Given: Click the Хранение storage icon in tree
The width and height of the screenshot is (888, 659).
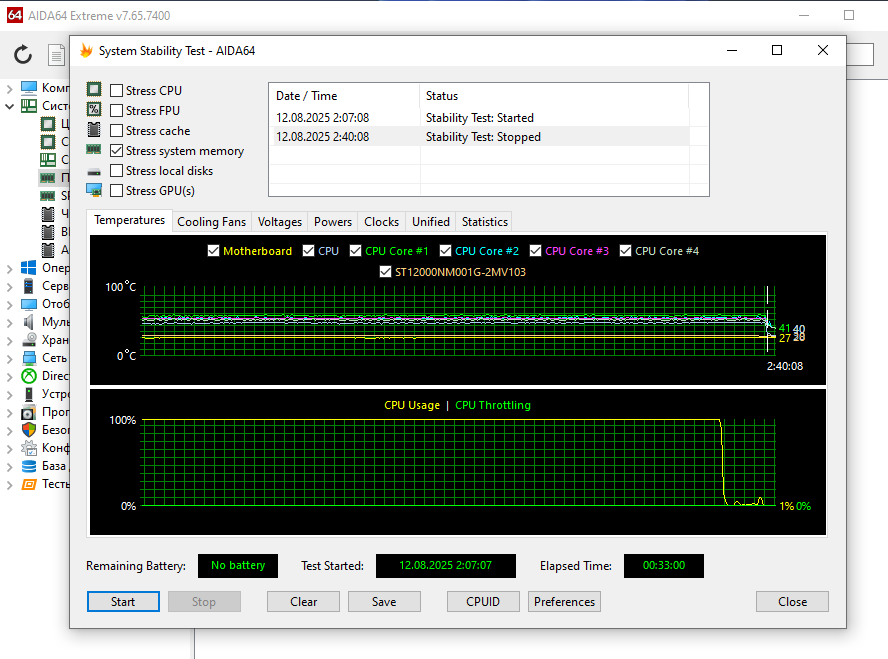Looking at the screenshot, I should (x=29, y=340).
